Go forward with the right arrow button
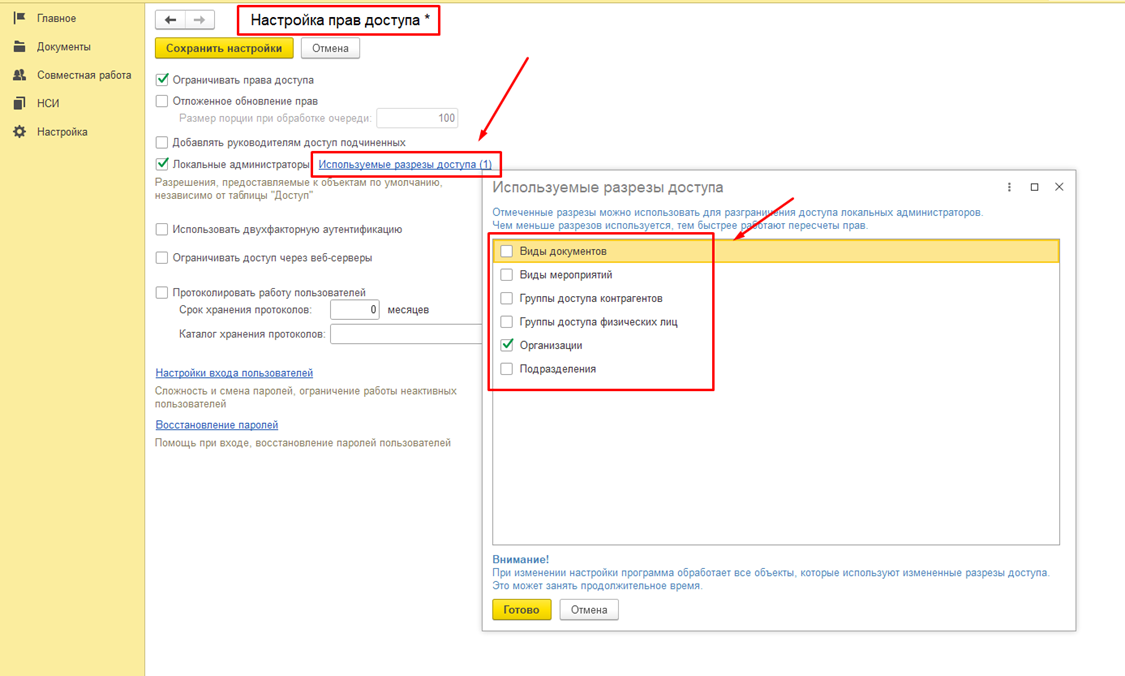The width and height of the screenshot is (1125, 676). click(199, 20)
